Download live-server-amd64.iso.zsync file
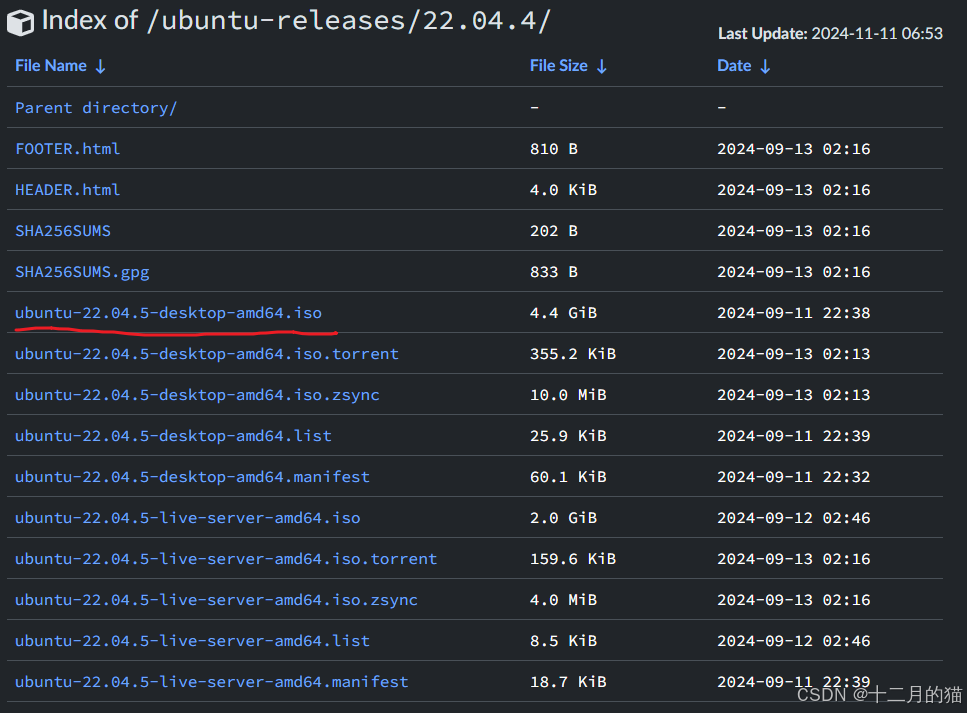 [216, 600]
